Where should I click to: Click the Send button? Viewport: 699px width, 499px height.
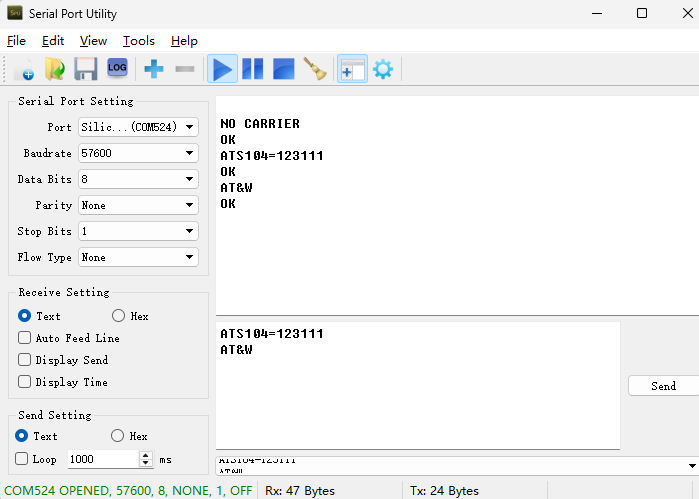point(663,386)
